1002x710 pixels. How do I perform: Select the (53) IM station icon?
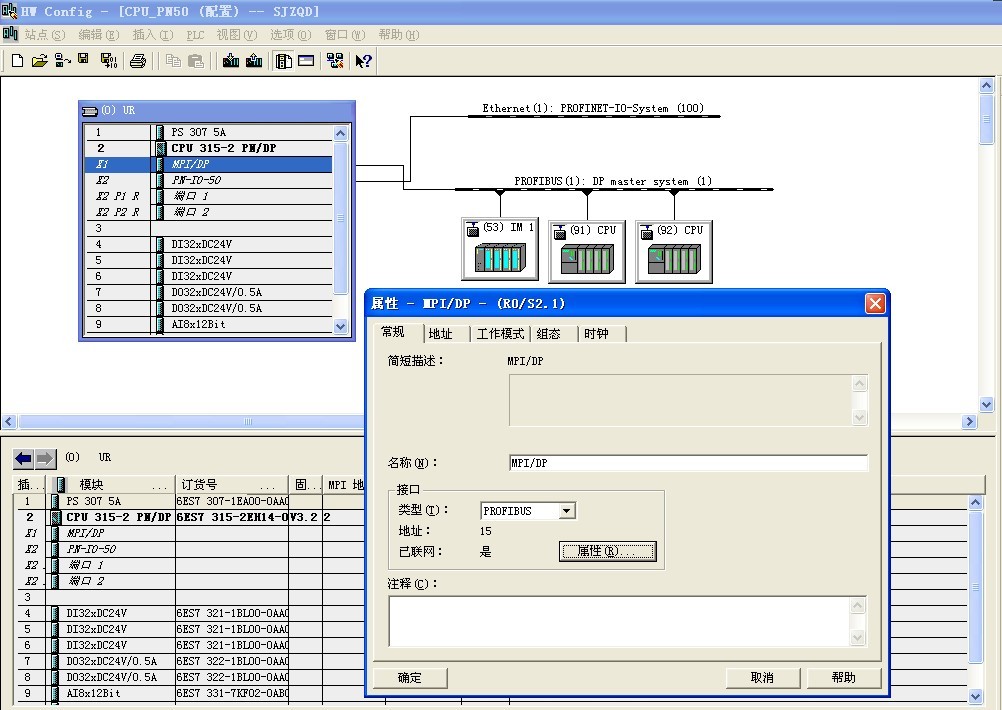pos(500,249)
